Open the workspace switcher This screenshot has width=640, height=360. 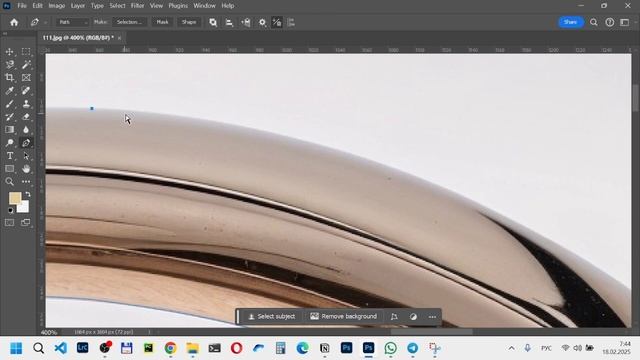pos(624,22)
